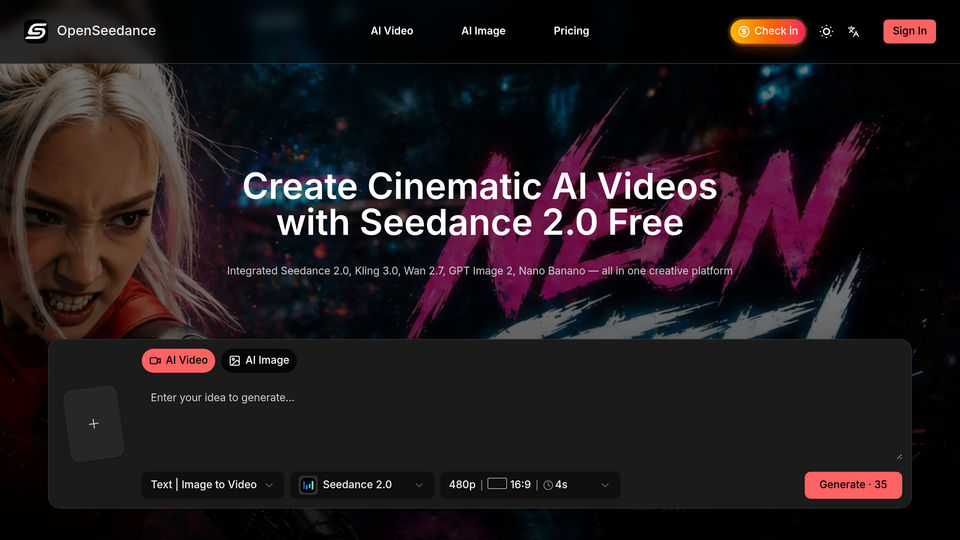
Task: Click the picture icon on AI Image tab
Action: (234, 361)
